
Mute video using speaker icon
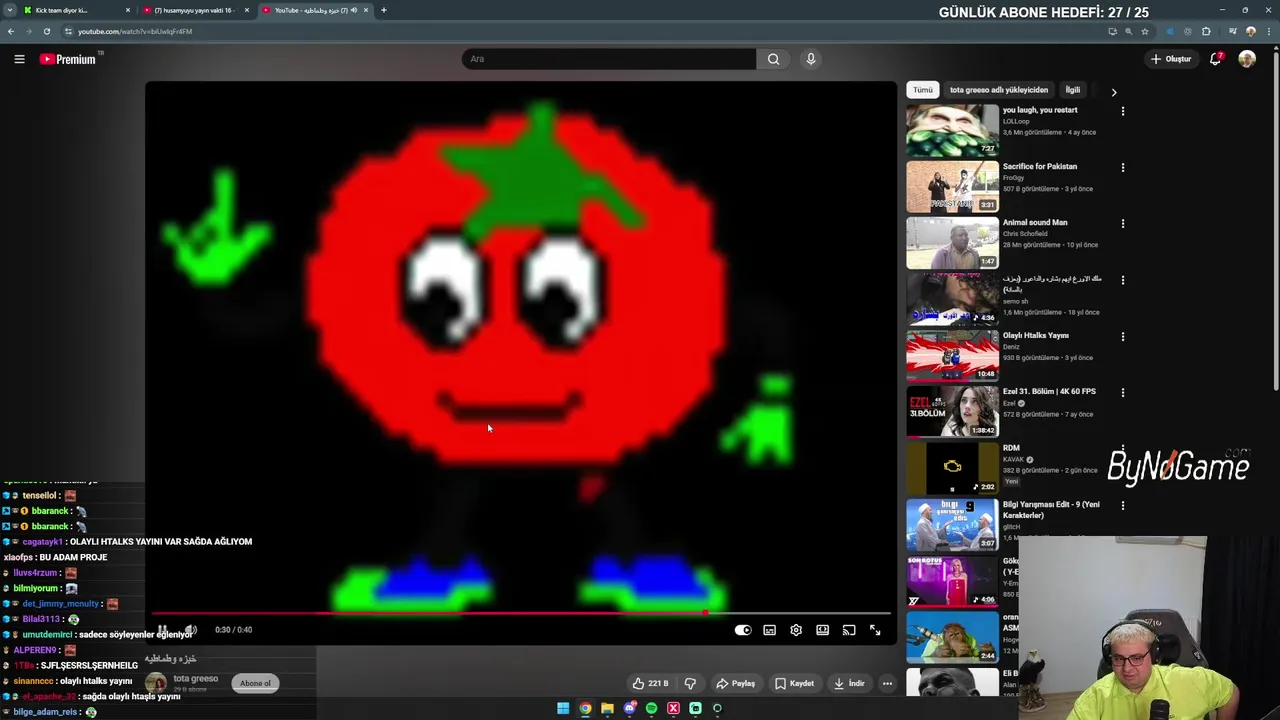pos(191,630)
